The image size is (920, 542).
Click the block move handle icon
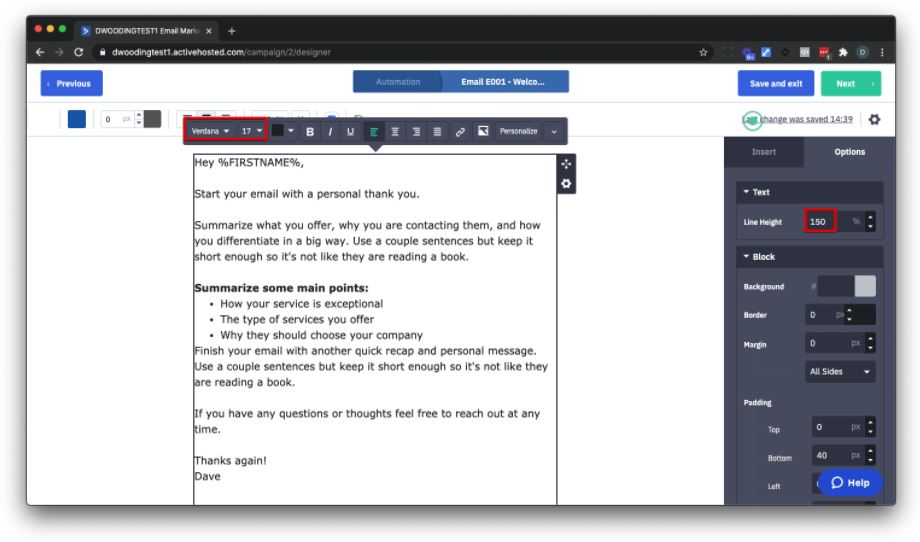tap(566, 164)
